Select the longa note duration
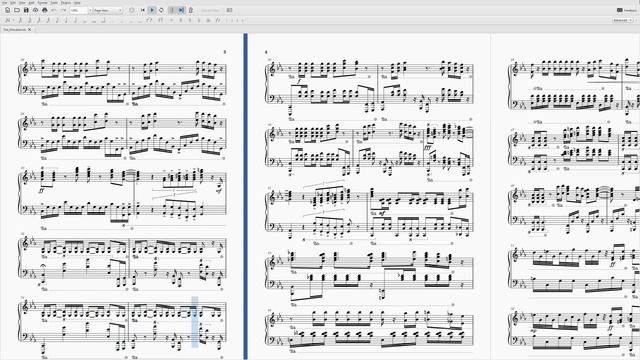Screen dimensions: 640x360 click(103, 20)
